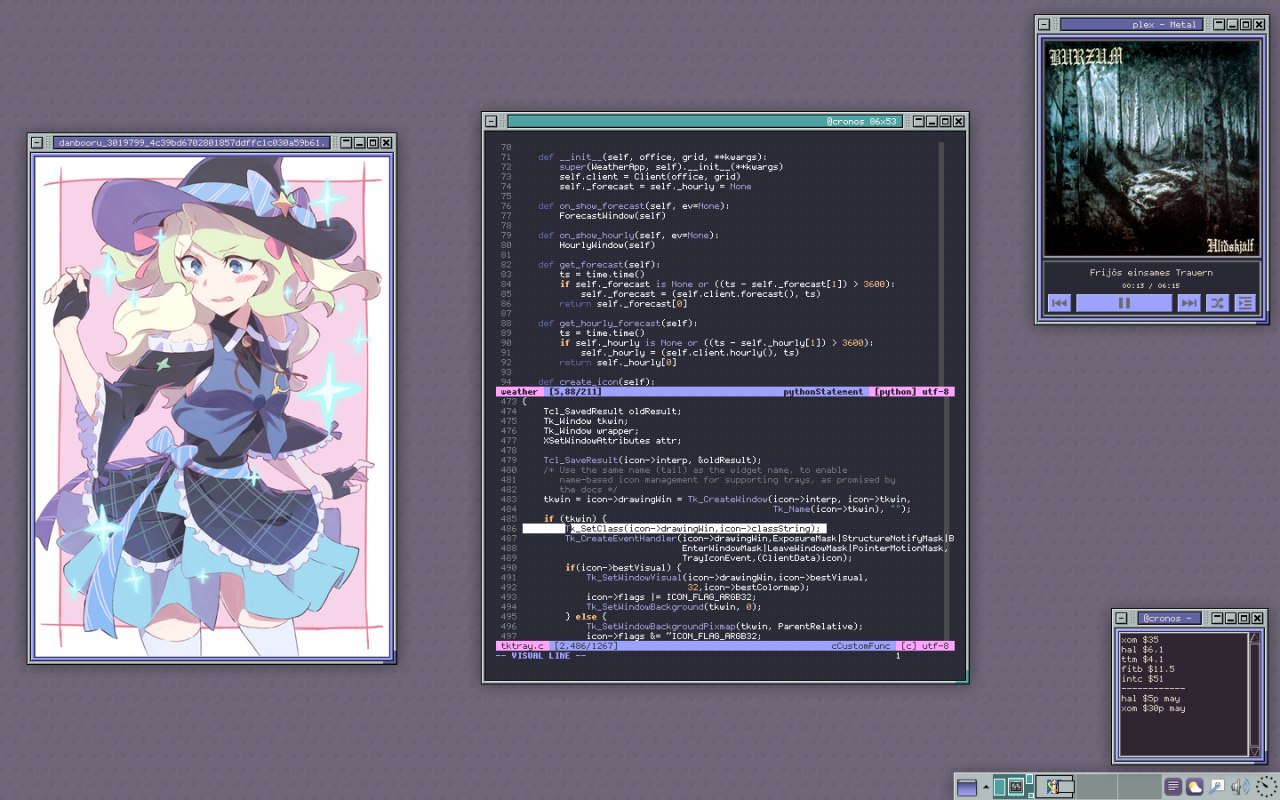Select the terminal workspace in the pager
1280x800 pixels.
[x=1015, y=787]
